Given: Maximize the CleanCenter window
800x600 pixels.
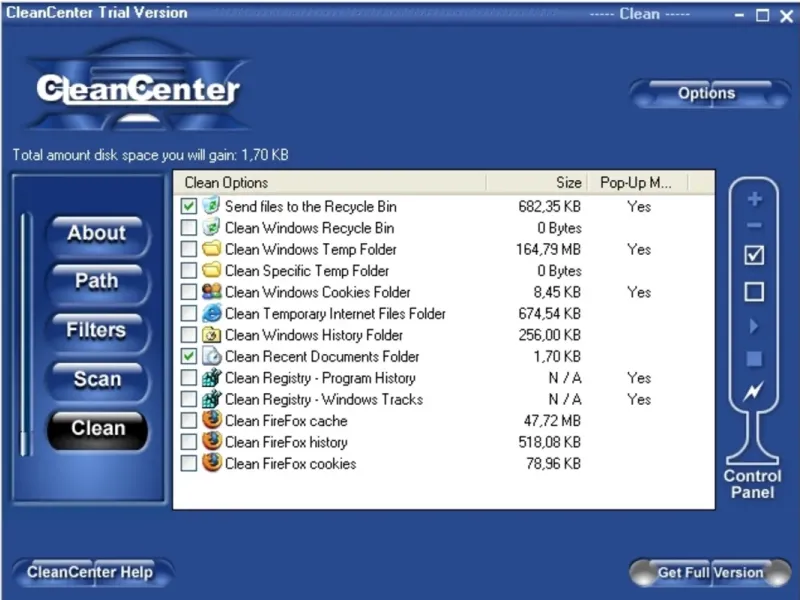Looking at the screenshot, I should click(763, 15).
